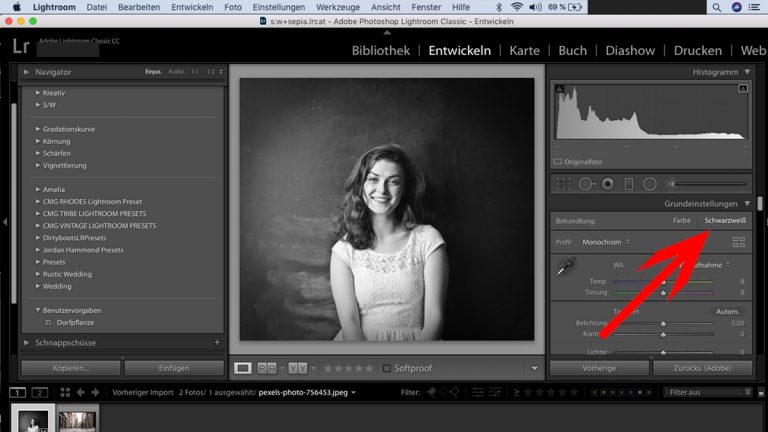
Task: Set treatment to Farbe
Action: click(x=681, y=219)
